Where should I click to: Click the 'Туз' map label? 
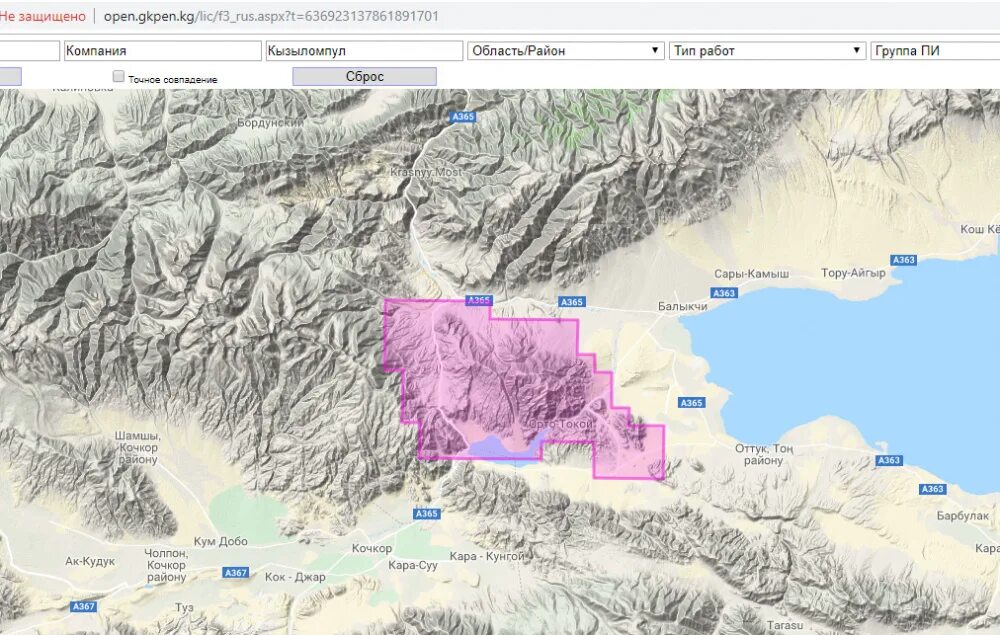[184, 607]
